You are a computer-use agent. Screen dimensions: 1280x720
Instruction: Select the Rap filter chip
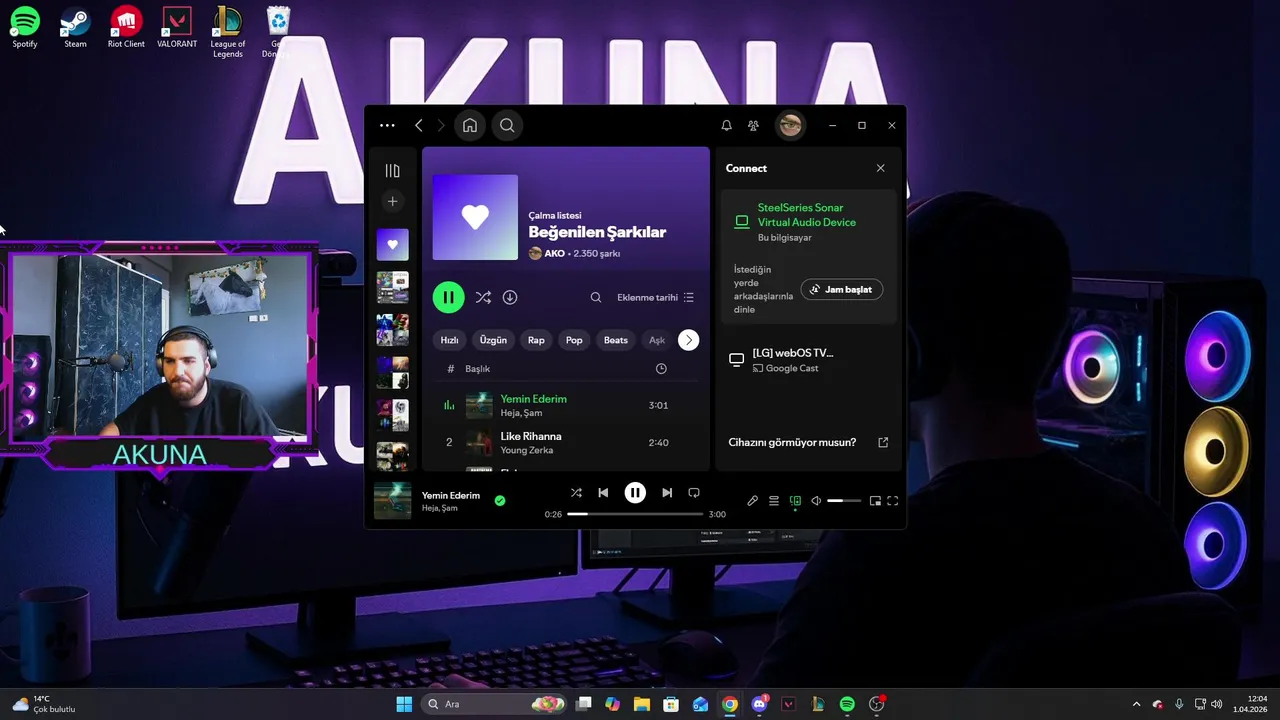tap(536, 340)
